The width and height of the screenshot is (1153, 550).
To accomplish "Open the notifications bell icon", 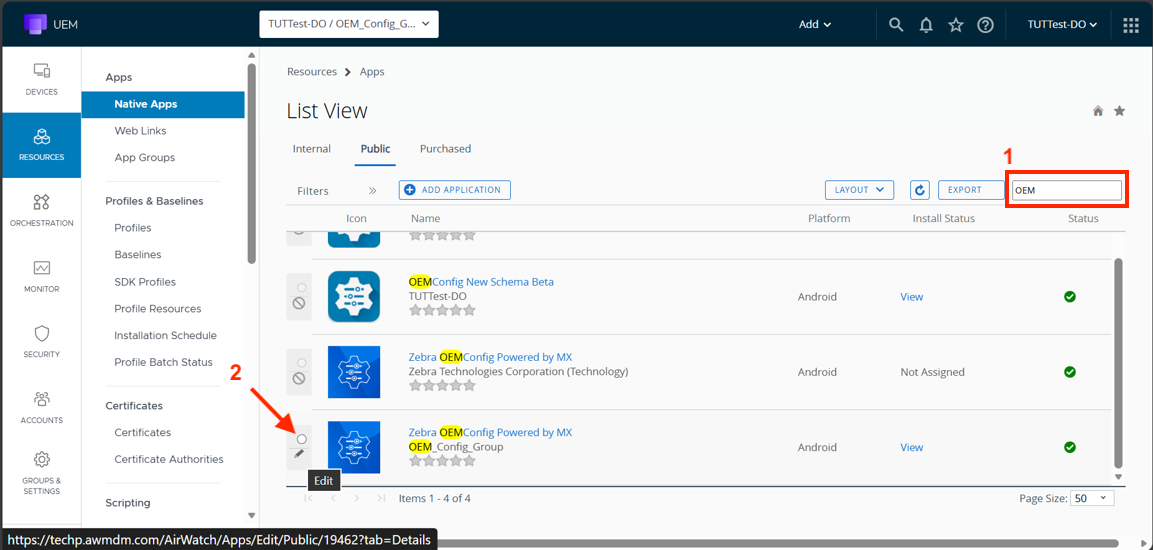I will [926, 25].
